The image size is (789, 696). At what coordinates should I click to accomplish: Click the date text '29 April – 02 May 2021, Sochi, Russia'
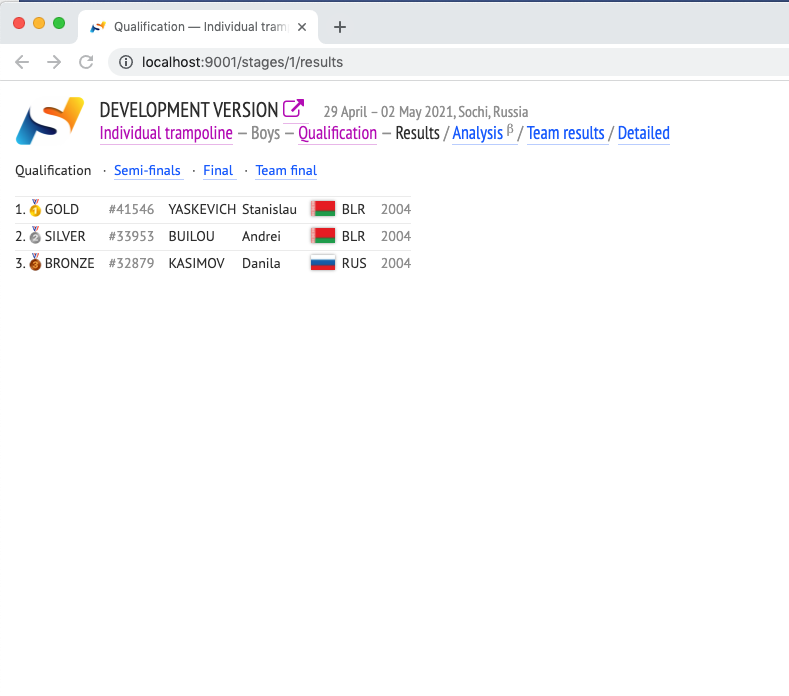click(426, 112)
